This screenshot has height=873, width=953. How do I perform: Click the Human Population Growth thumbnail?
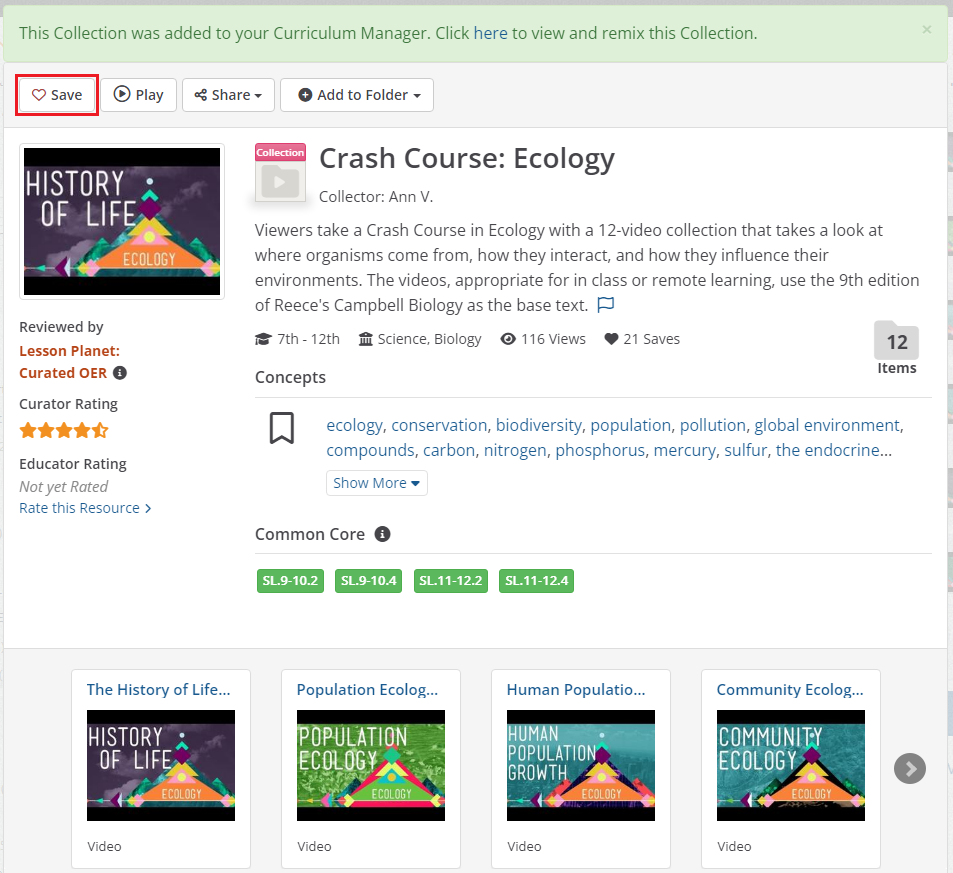pyautogui.click(x=581, y=765)
